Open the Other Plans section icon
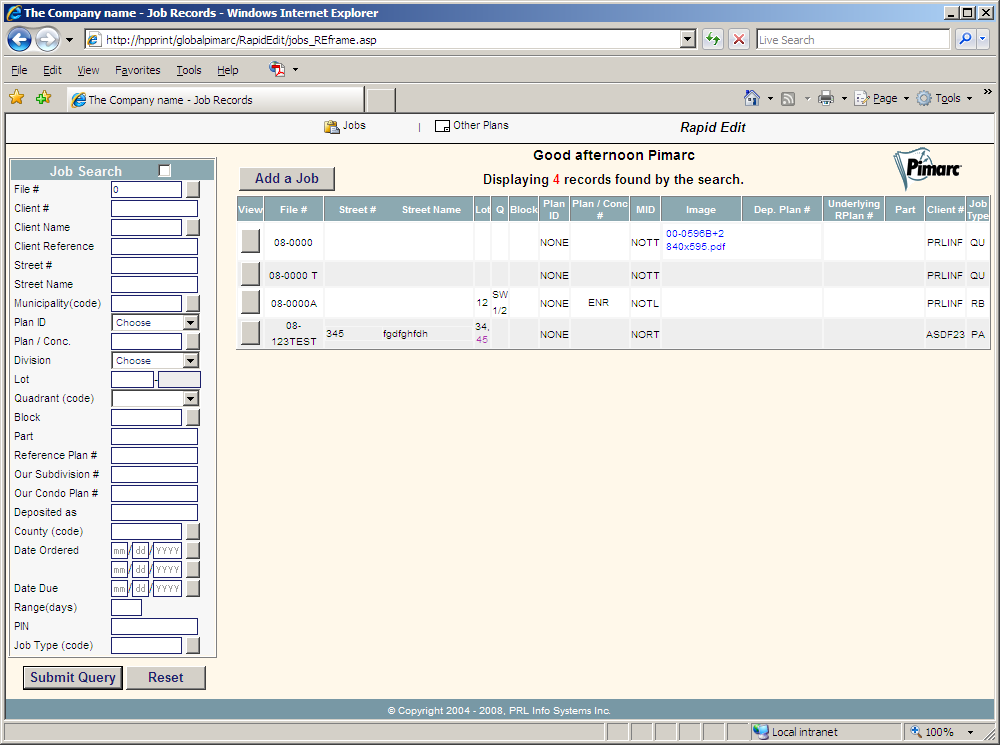 pos(442,126)
